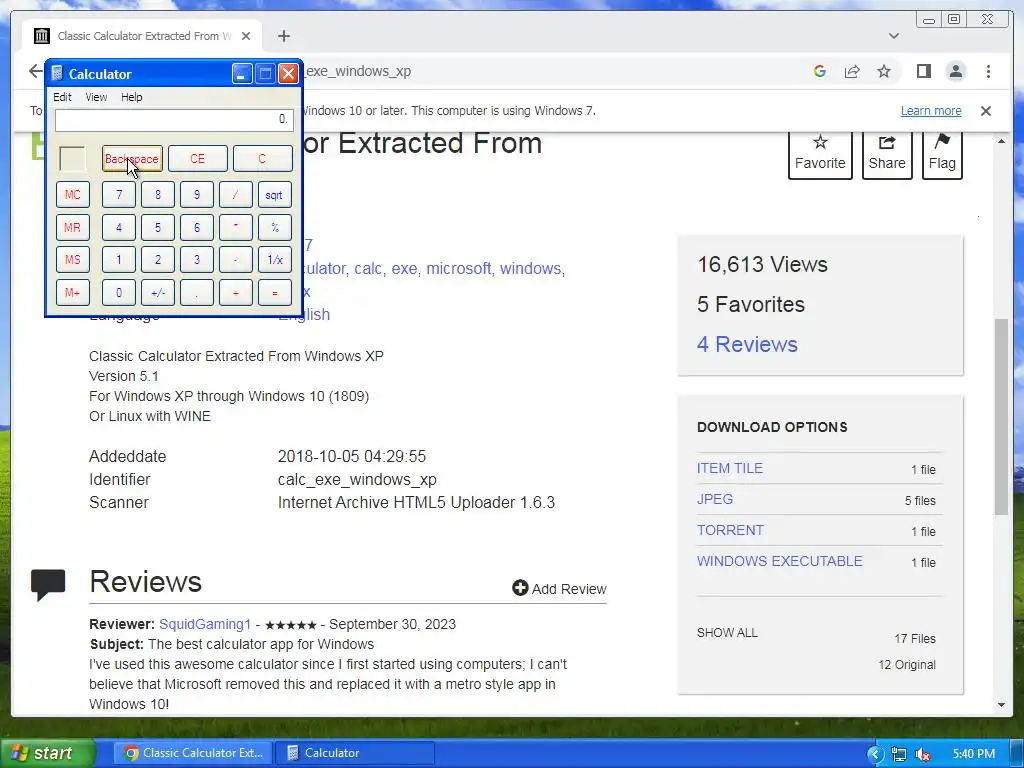Hit the 5 key on Calculator

coord(157,227)
